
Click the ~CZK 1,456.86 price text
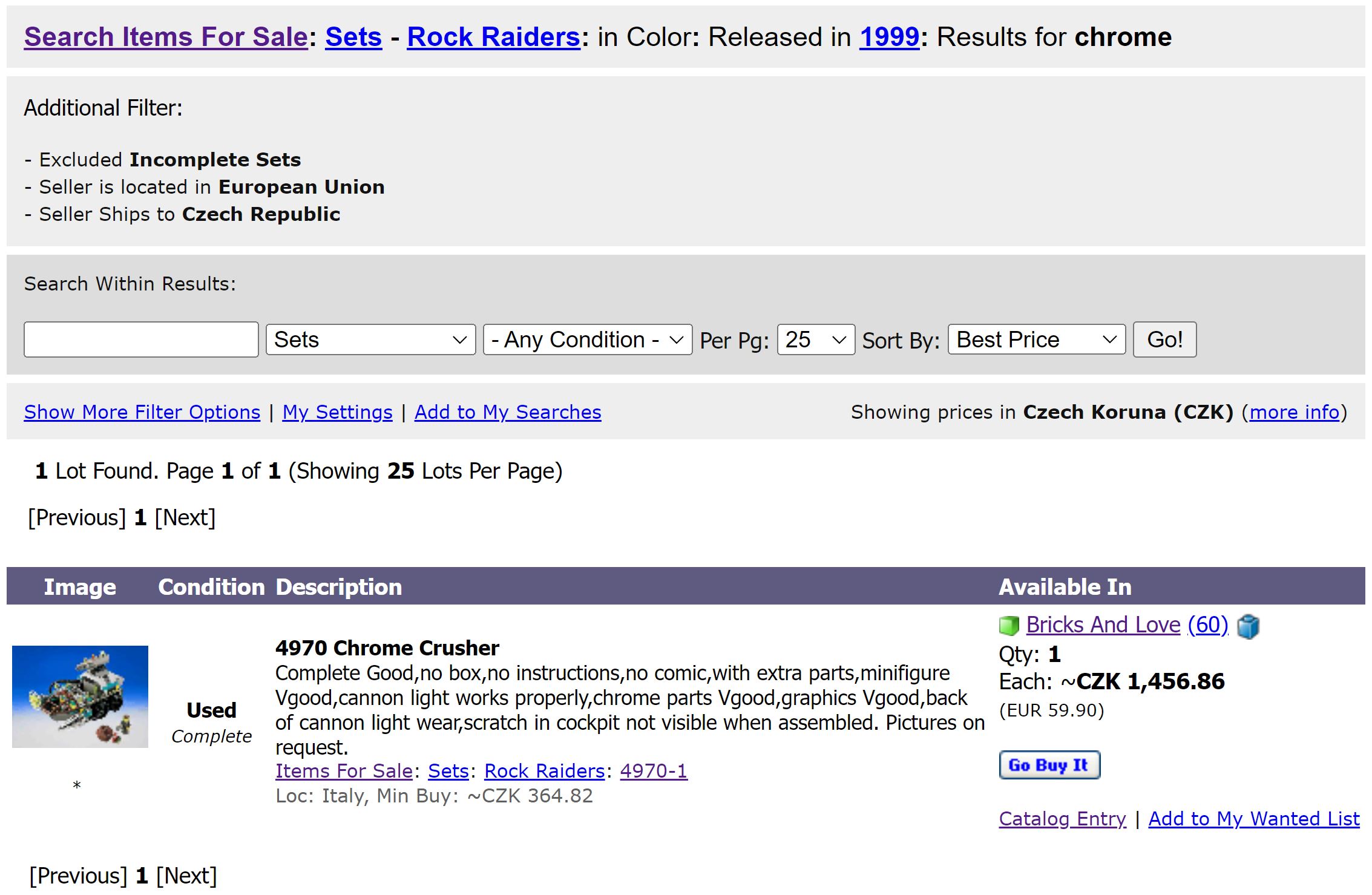(1143, 682)
